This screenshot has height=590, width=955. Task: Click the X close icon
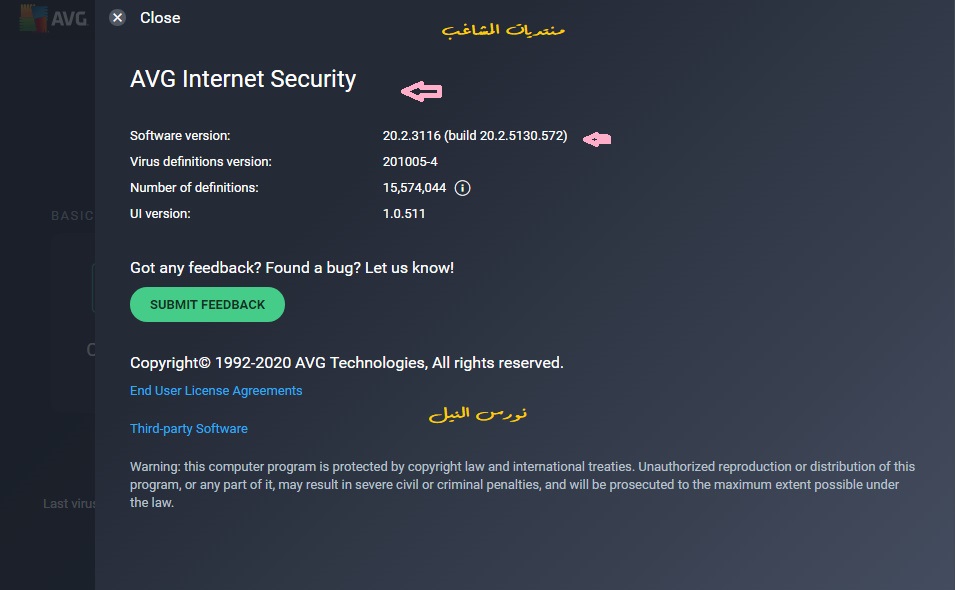point(118,18)
